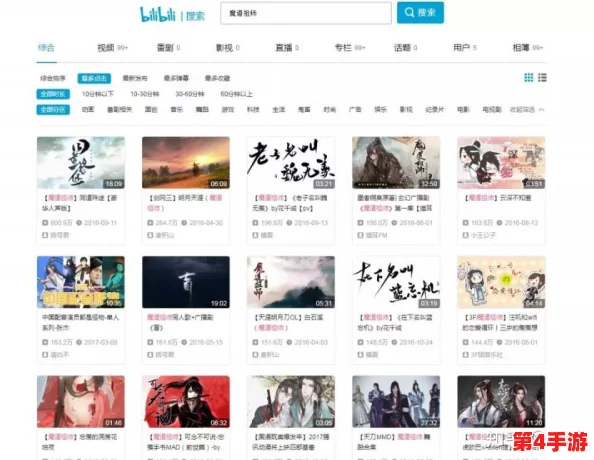Filter by 时尚 category

[x=330, y=110]
